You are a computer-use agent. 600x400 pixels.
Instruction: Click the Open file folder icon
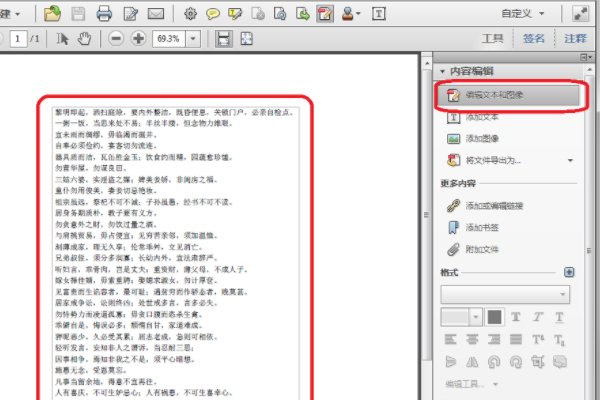pyautogui.click(x=52, y=13)
